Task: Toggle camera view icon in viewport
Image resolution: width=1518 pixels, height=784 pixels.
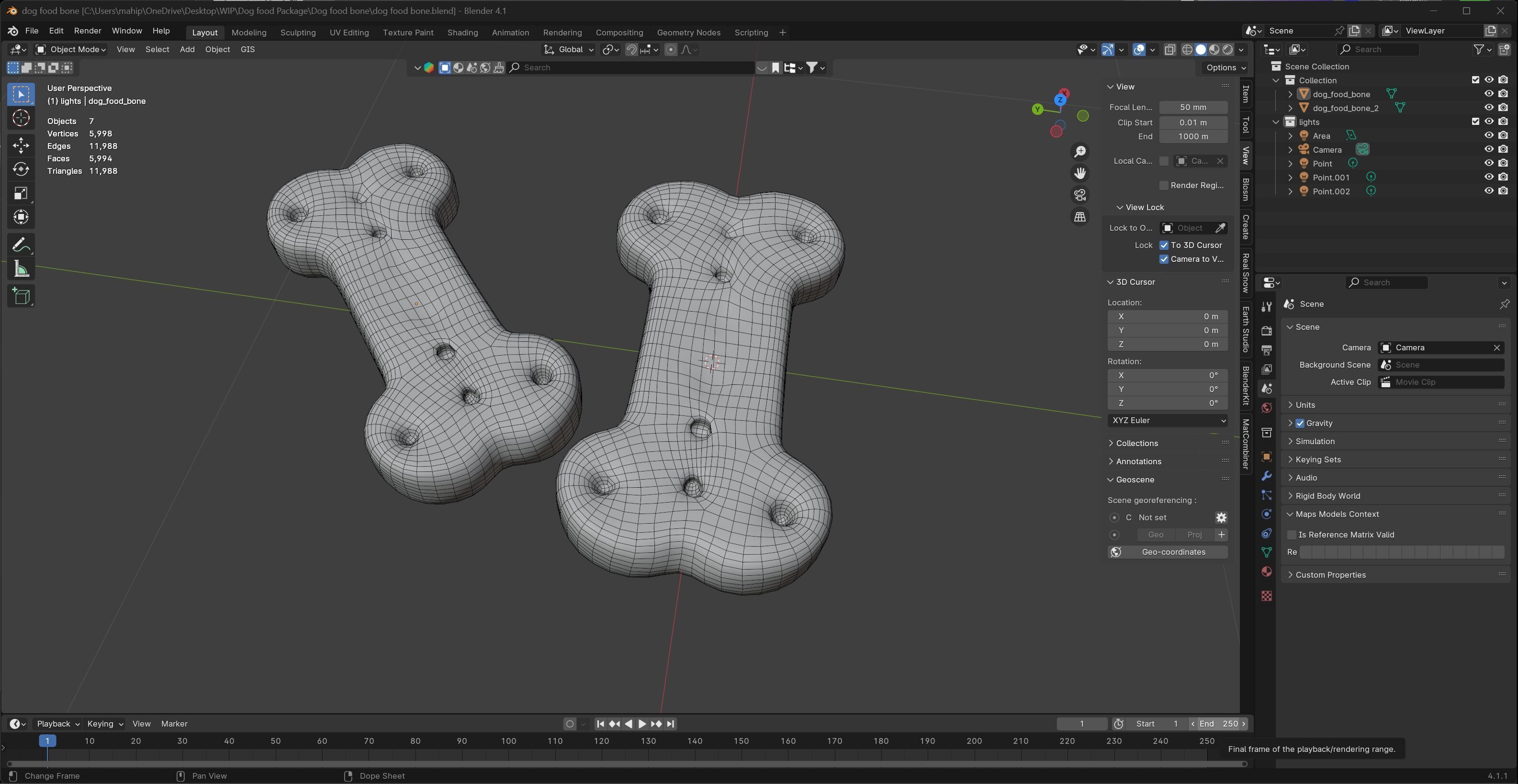Action: pos(1079,195)
